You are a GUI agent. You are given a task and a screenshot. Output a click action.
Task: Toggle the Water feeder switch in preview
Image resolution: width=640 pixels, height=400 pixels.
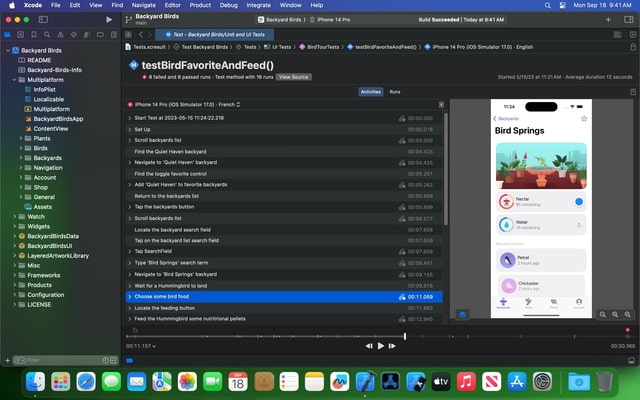pyautogui.click(x=578, y=226)
